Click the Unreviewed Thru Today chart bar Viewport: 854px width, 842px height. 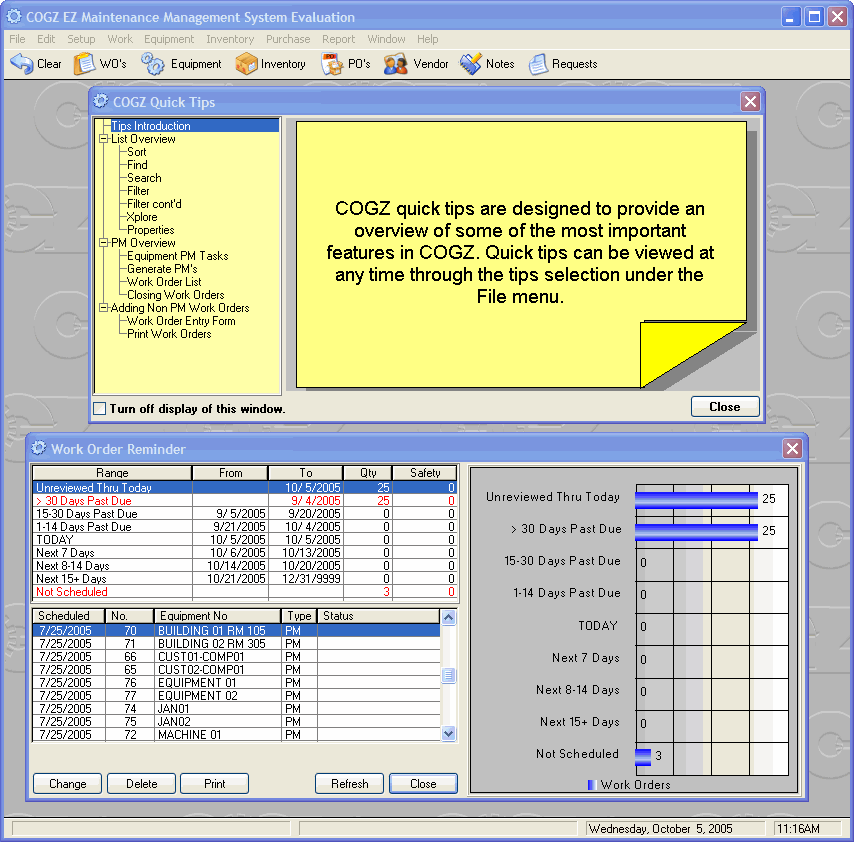click(697, 500)
